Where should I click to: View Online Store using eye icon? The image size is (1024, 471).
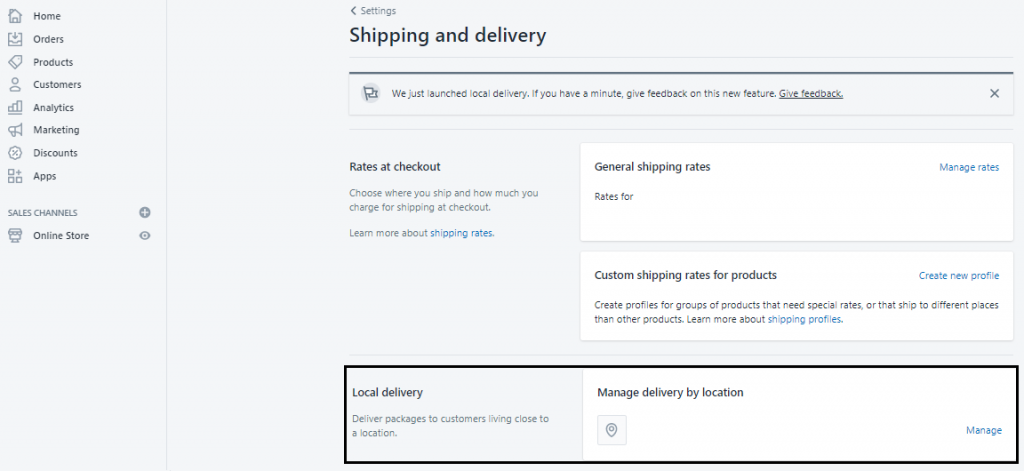(145, 236)
